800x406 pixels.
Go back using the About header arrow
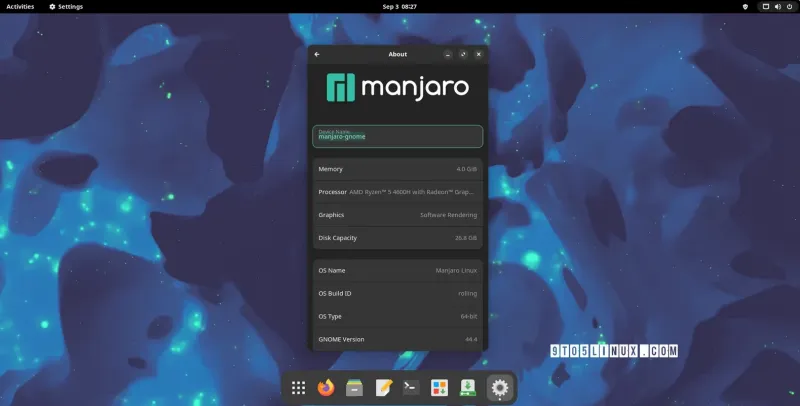[x=317, y=54]
